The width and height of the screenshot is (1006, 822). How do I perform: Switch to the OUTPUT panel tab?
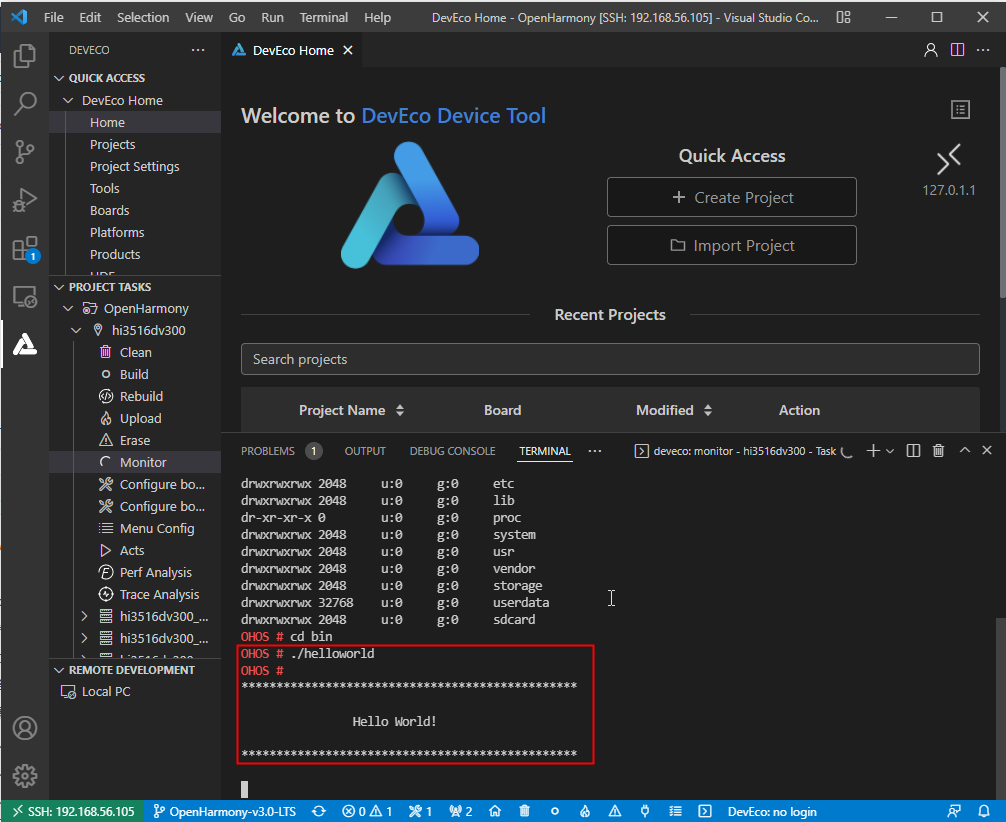365,451
